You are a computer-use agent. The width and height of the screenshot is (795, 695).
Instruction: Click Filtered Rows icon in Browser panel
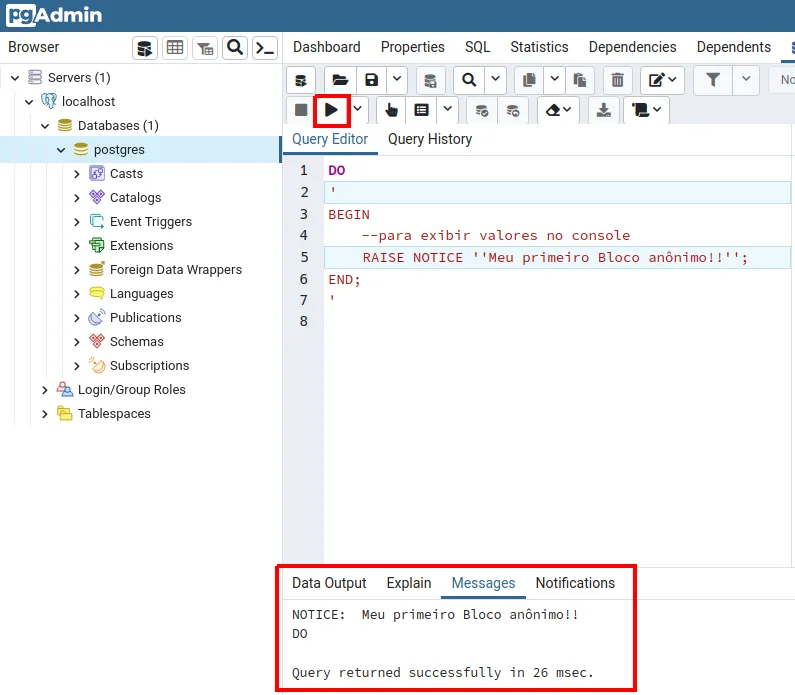tap(205, 48)
